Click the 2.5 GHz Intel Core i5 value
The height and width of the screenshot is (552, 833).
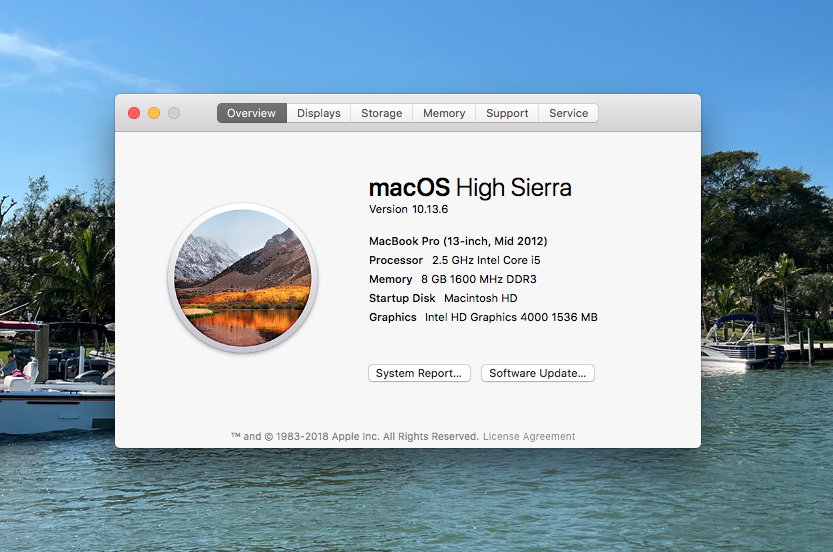[486, 260]
